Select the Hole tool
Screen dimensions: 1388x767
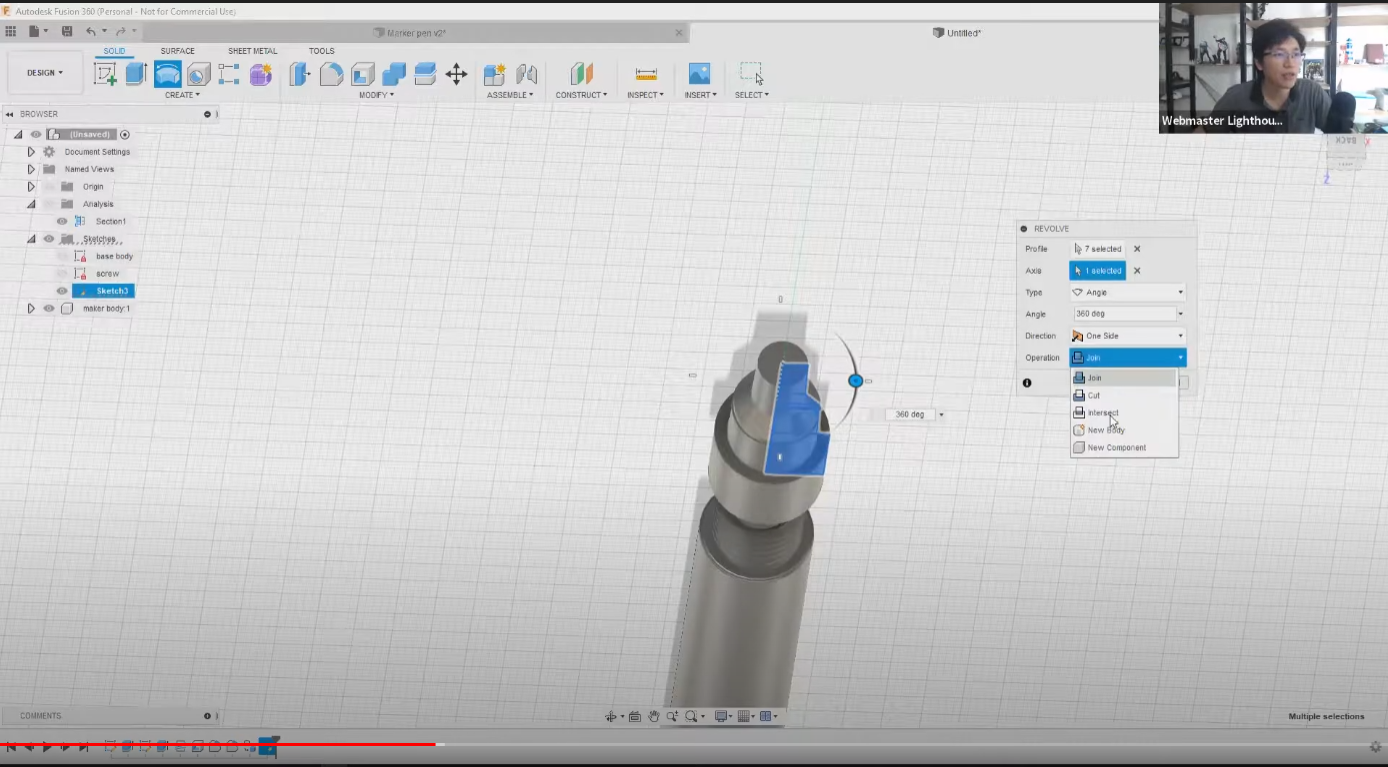pyautogui.click(x=198, y=74)
